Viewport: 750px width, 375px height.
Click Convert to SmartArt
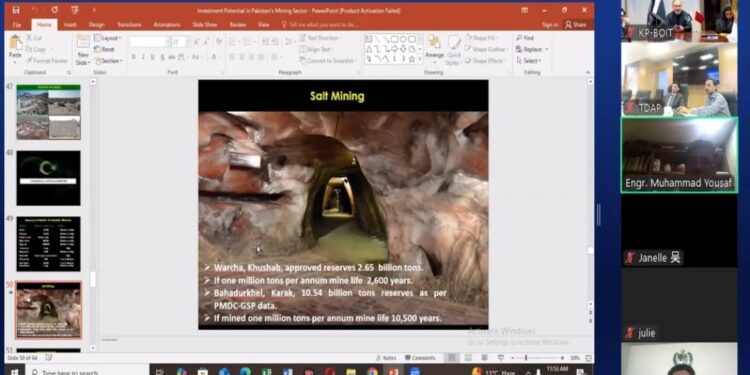pos(327,61)
